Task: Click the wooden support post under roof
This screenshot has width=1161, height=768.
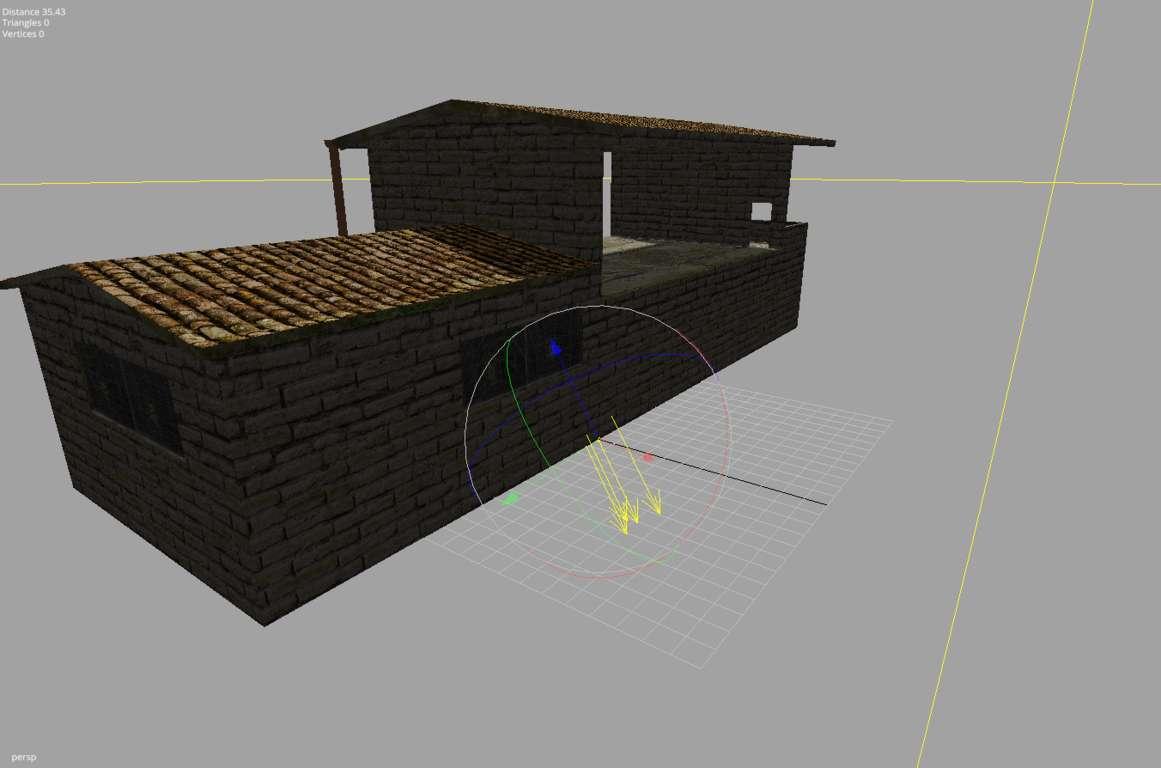Action: [x=339, y=190]
